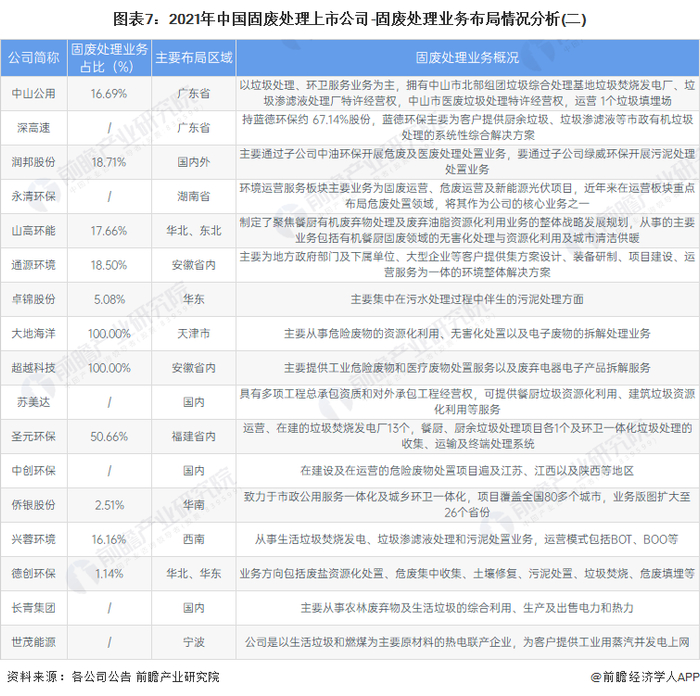Select the 主要布局区域 header cell
Image resolution: width=700 pixels, height=696 pixels.
(x=193, y=58)
